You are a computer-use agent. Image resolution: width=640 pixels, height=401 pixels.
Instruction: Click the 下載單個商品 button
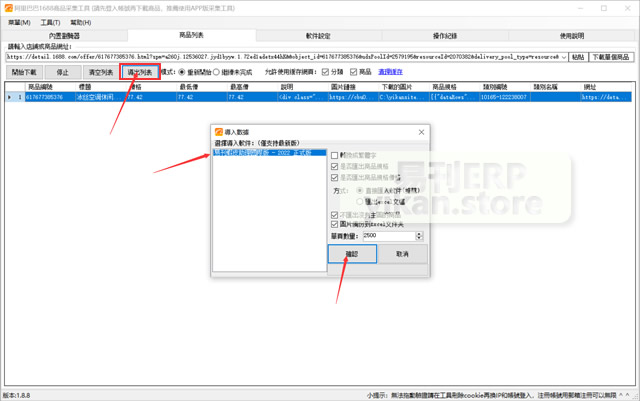(612, 57)
